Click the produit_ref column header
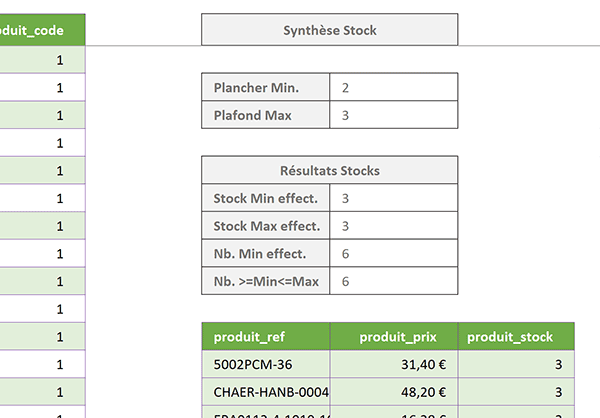600x418 pixels. point(266,336)
